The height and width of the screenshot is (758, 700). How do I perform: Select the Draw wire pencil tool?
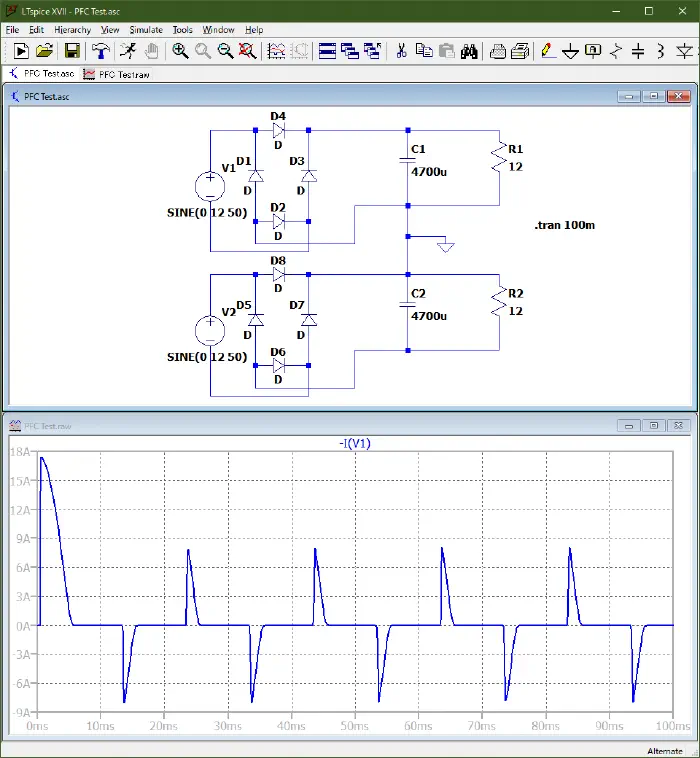pos(546,51)
